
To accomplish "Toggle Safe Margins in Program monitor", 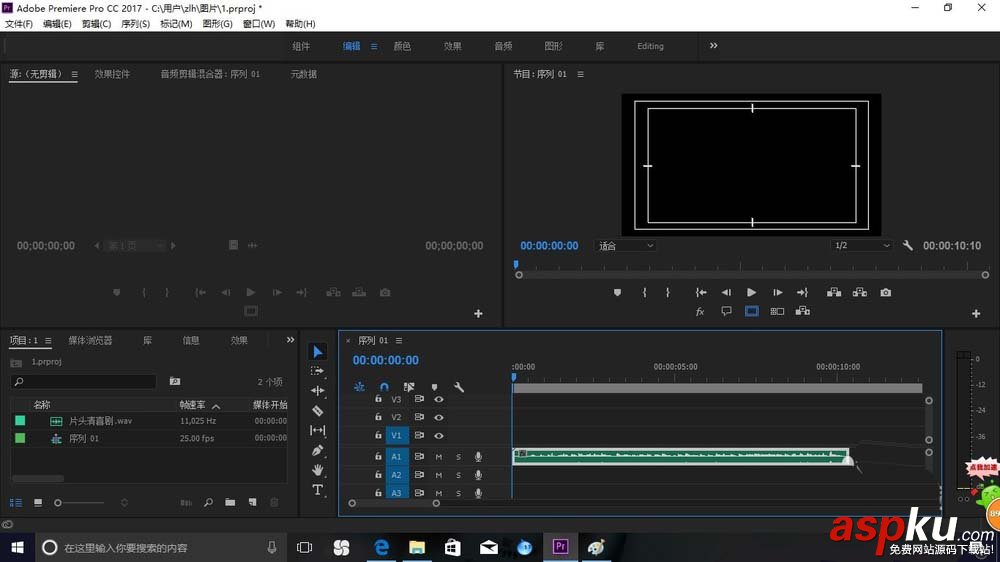I will click(752, 311).
